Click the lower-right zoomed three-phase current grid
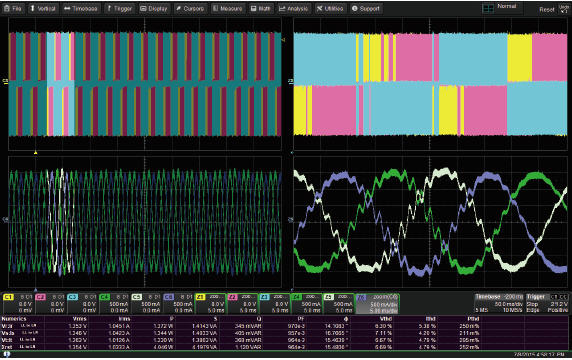Screen dimensions: 572x360 430,222
